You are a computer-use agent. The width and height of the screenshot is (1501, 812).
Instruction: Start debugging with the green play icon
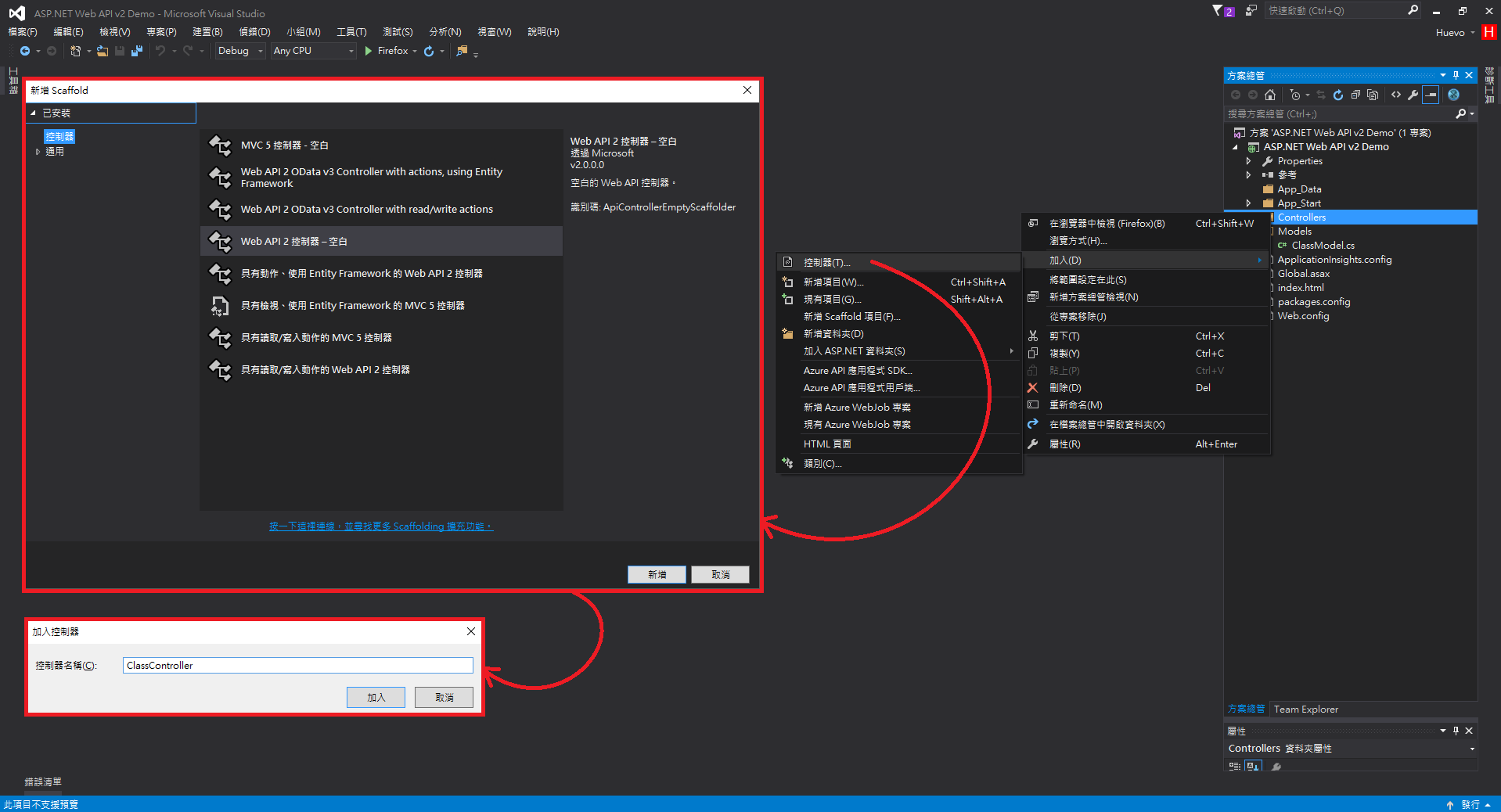click(368, 51)
